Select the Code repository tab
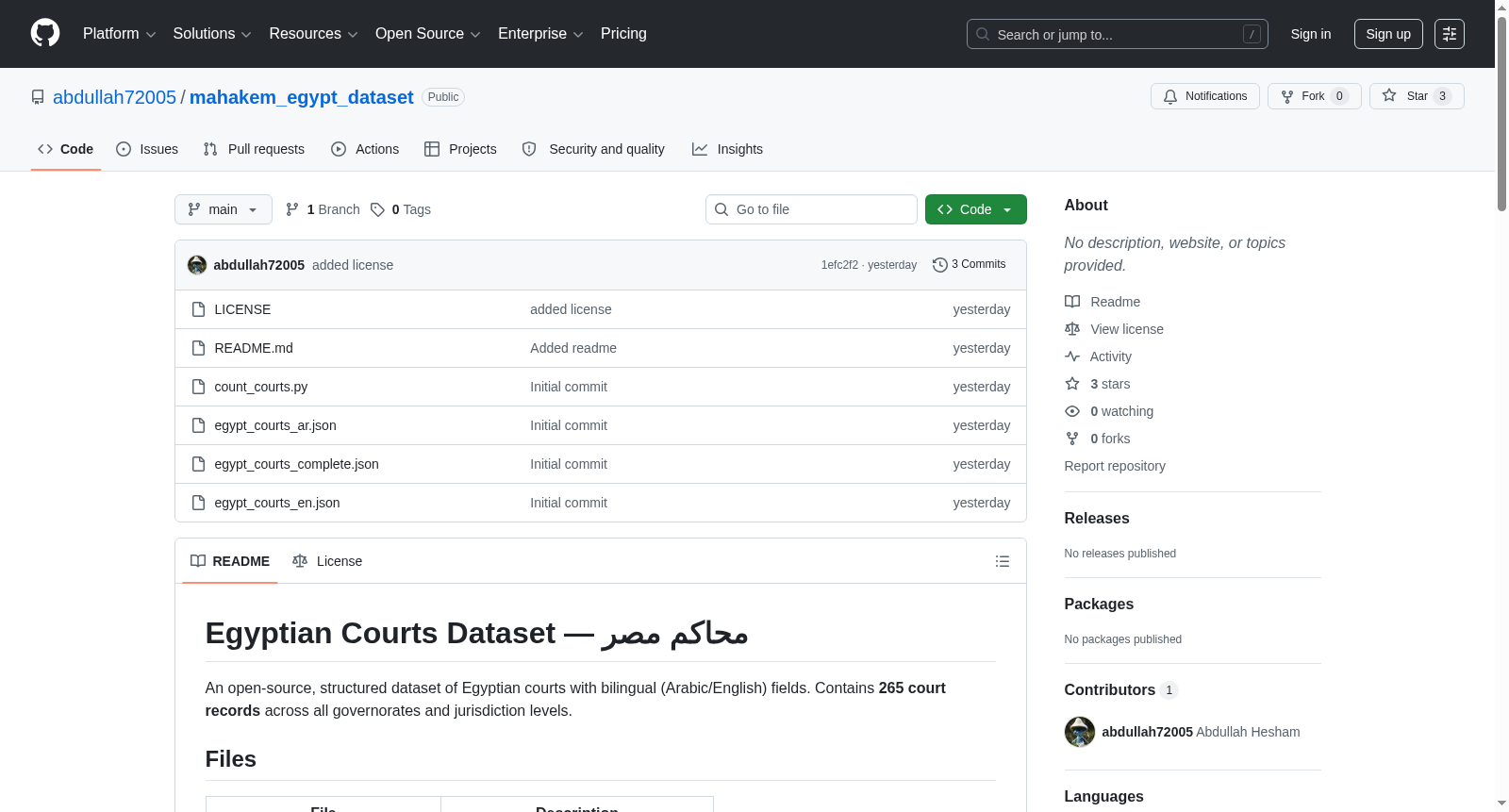The width and height of the screenshot is (1509, 812). [x=66, y=149]
